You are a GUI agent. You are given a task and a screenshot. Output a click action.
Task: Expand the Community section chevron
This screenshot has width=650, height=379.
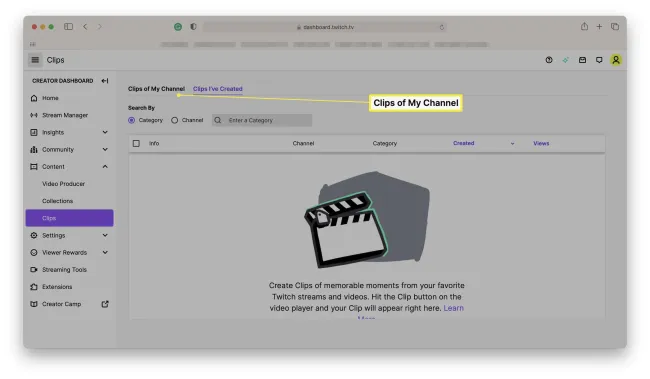pyautogui.click(x=105, y=149)
